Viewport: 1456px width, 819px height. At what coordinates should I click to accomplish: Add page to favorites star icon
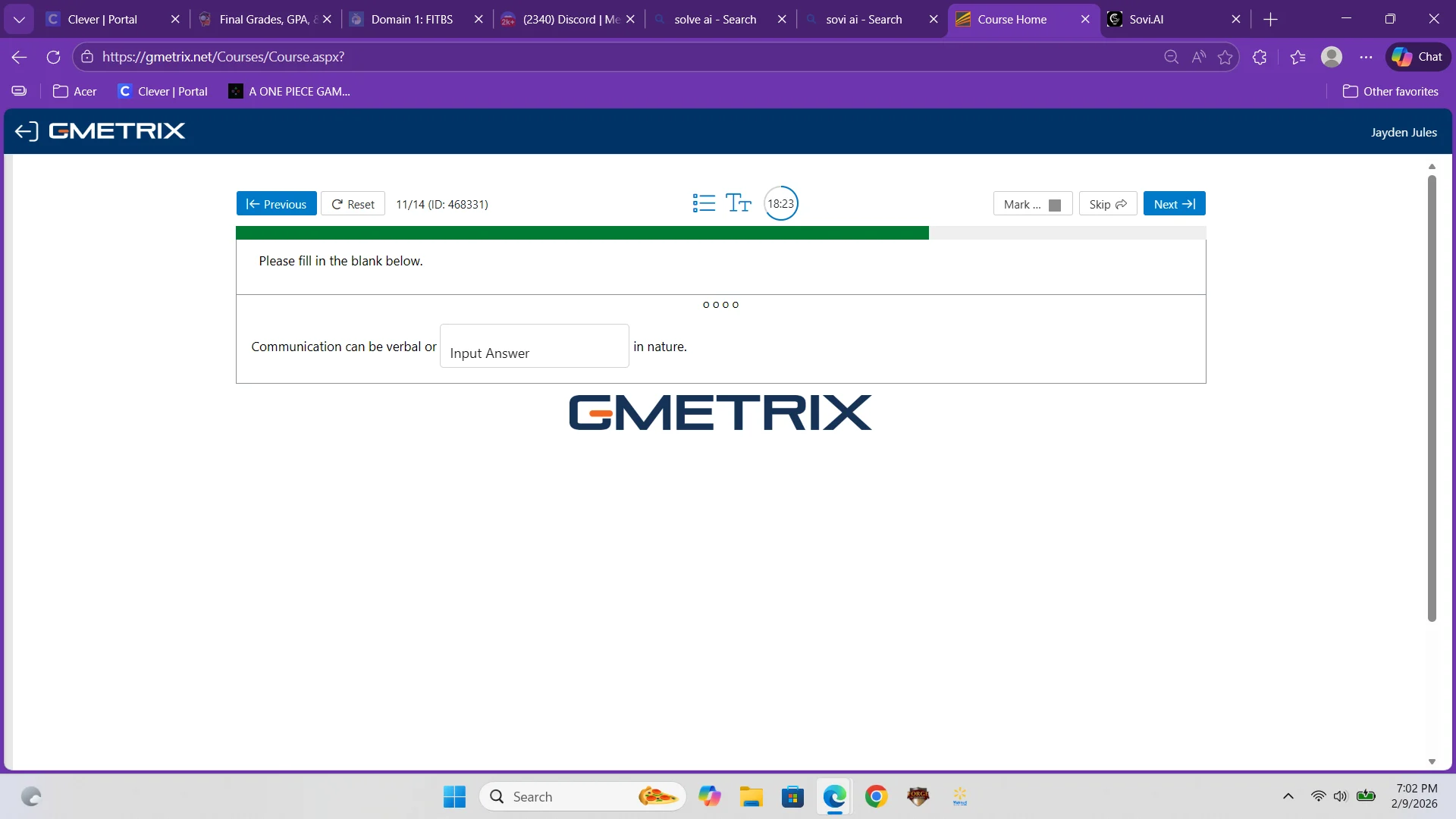(1225, 57)
